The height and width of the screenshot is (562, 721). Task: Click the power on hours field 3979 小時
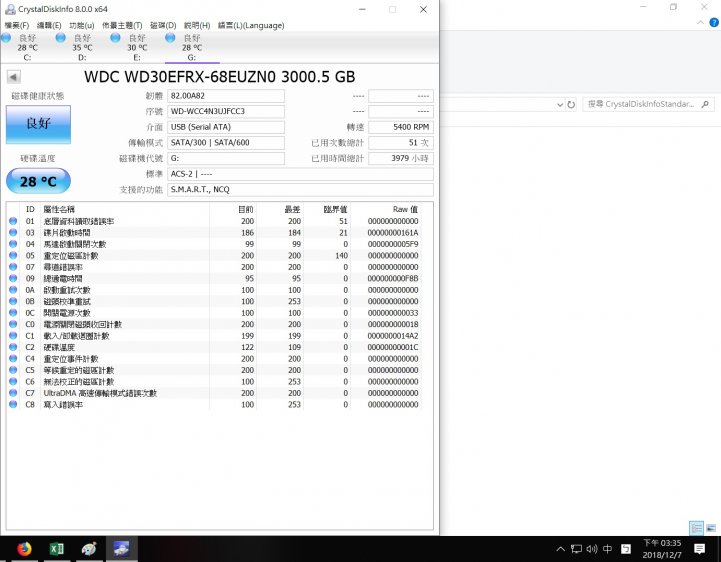401,158
